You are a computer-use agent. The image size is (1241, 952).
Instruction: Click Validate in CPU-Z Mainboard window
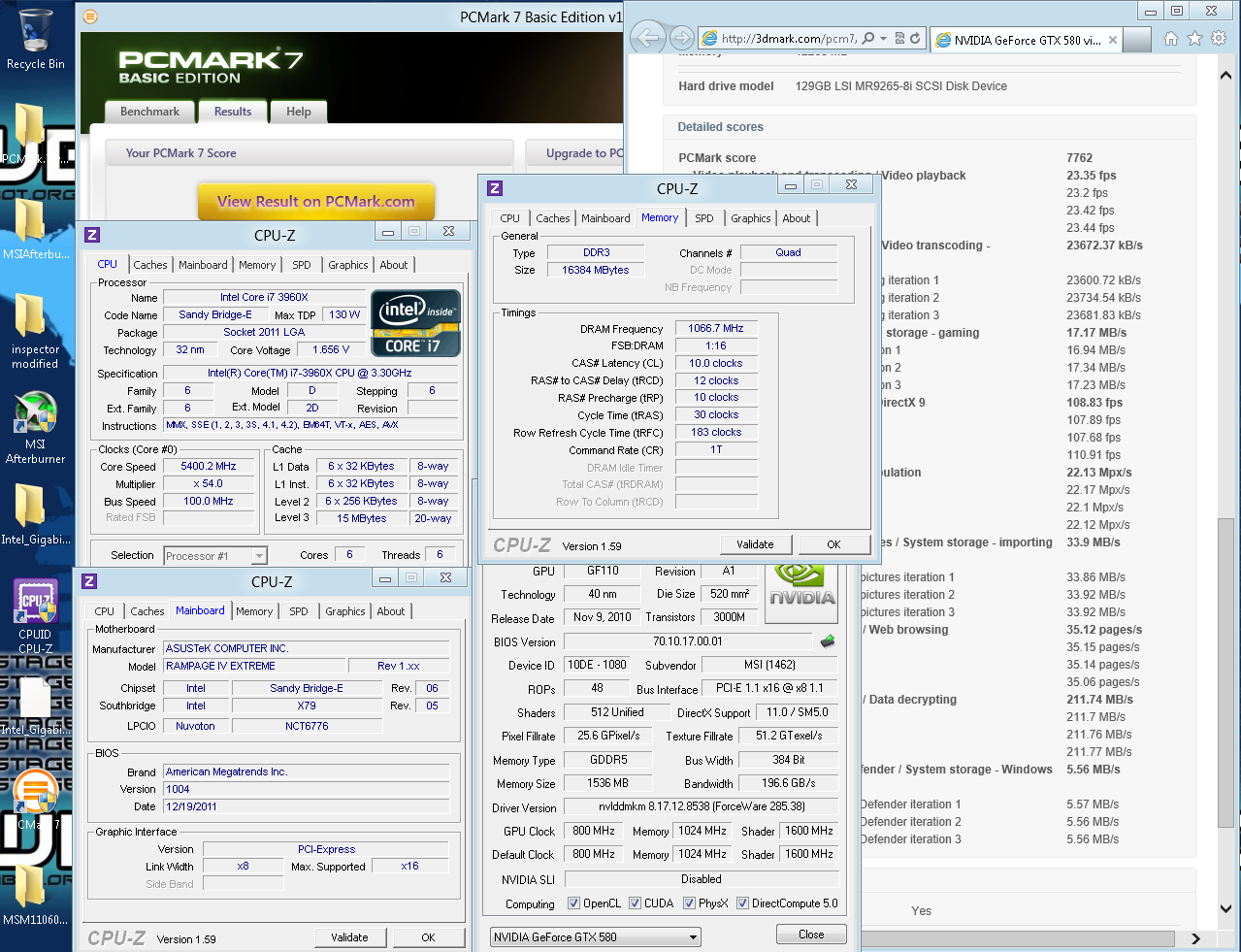(349, 937)
